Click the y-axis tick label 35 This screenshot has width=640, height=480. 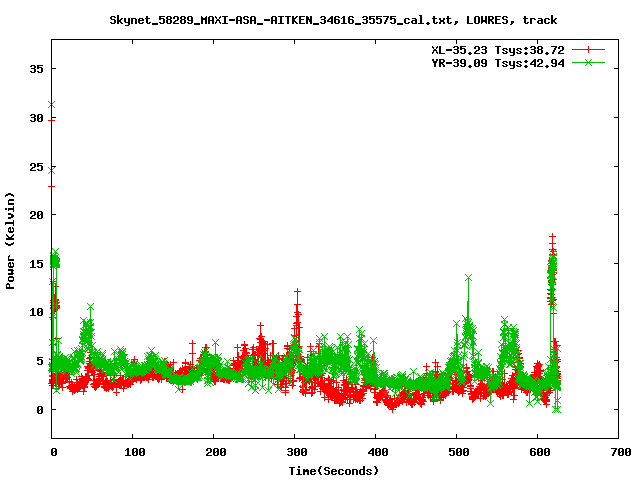pos(36,69)
